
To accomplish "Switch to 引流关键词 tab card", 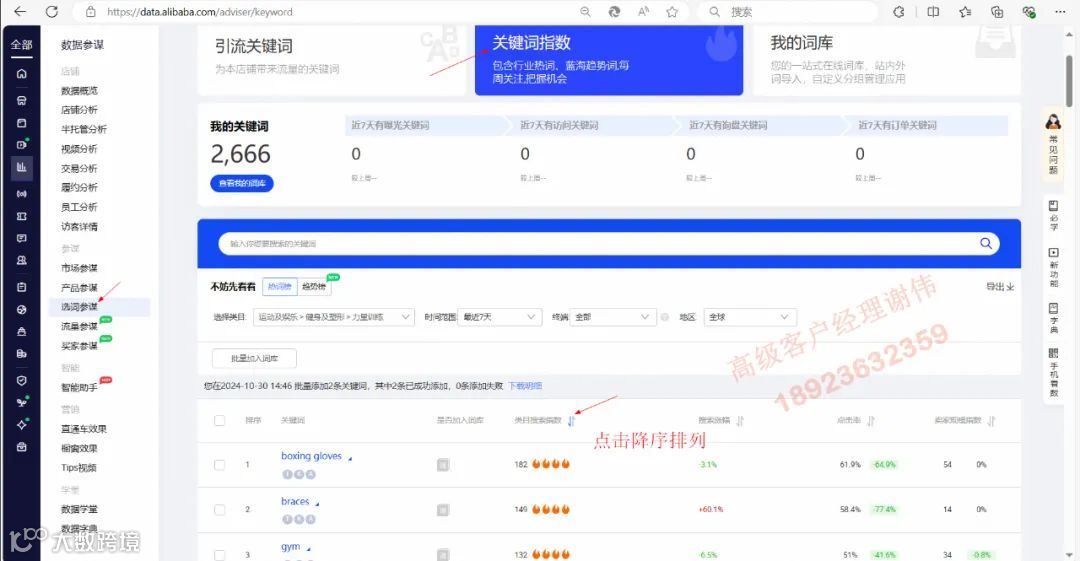I will coord(332,59).
